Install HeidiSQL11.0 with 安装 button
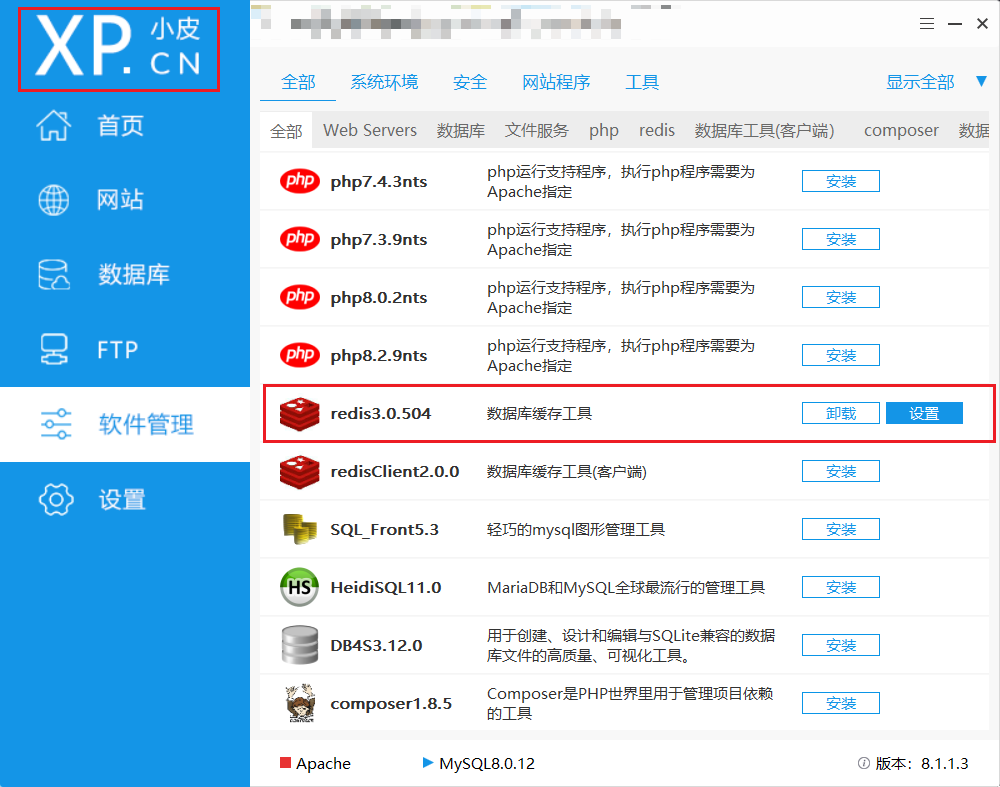 pyautogui.click(x=841, y=587)
